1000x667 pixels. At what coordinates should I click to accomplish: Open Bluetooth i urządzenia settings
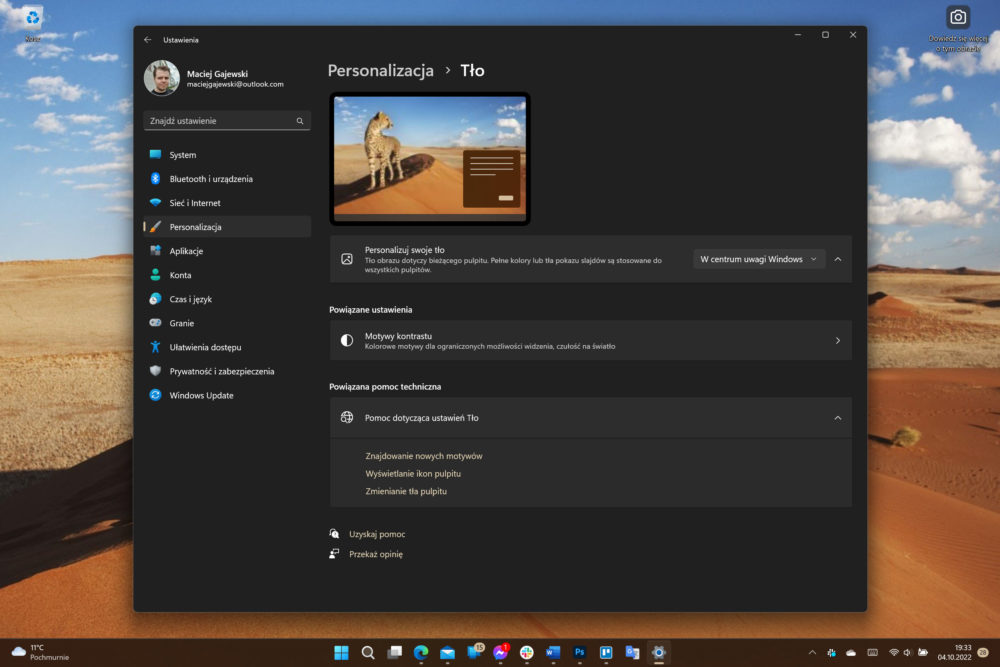click(x=227, y=179)
